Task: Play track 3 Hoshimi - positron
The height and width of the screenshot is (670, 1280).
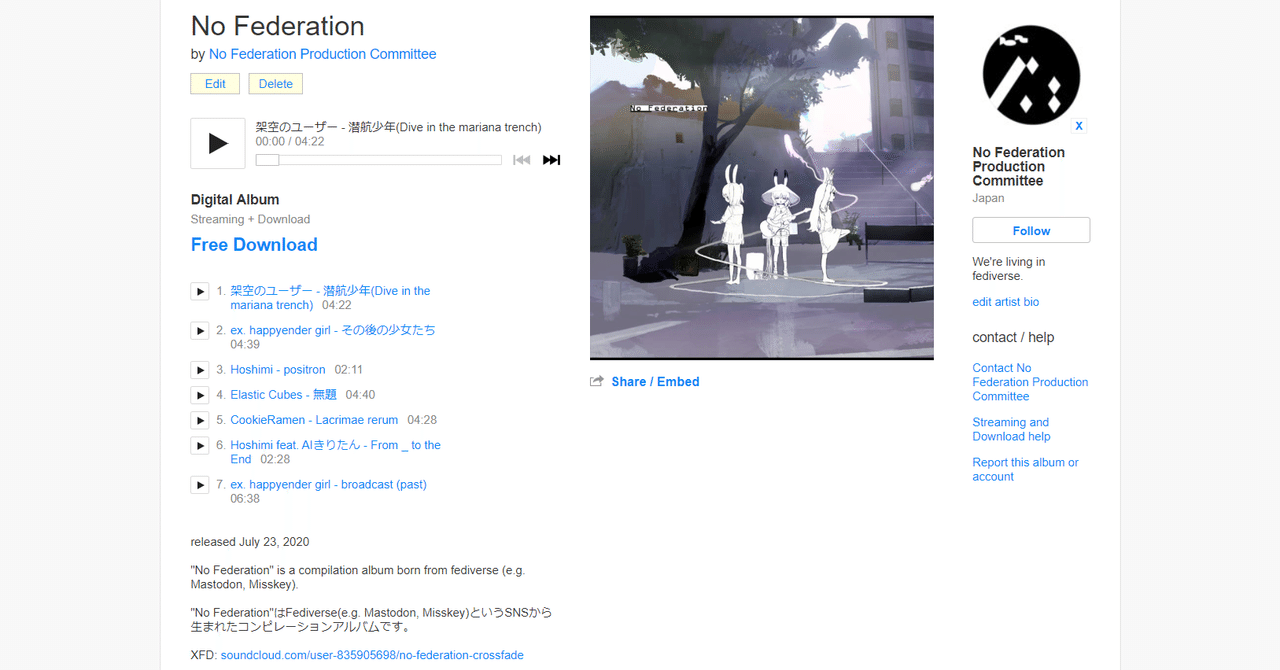Action: (x=200, y=370)
